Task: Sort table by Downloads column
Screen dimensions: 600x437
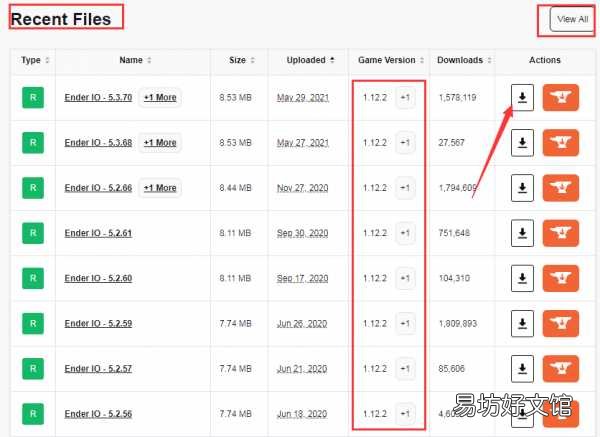Action: coord(464,60)
